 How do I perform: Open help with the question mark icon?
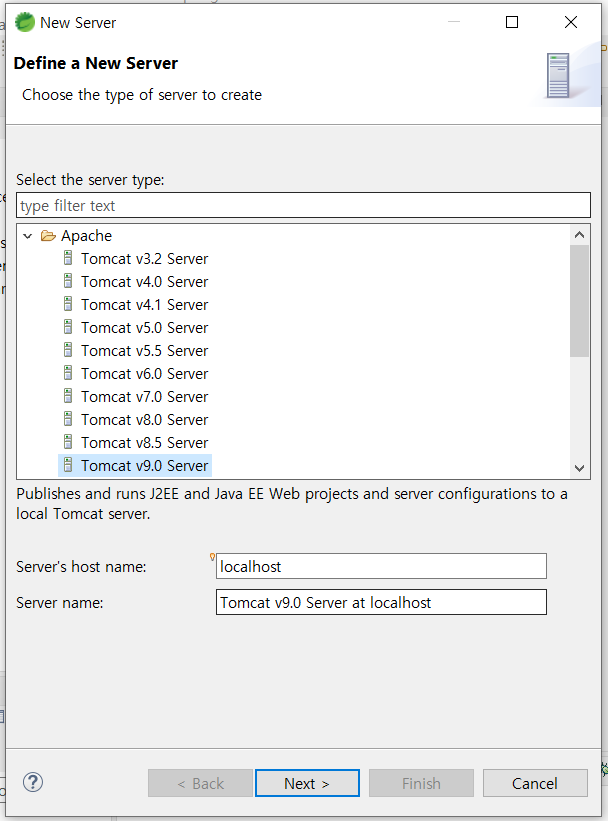coord(33,783)
